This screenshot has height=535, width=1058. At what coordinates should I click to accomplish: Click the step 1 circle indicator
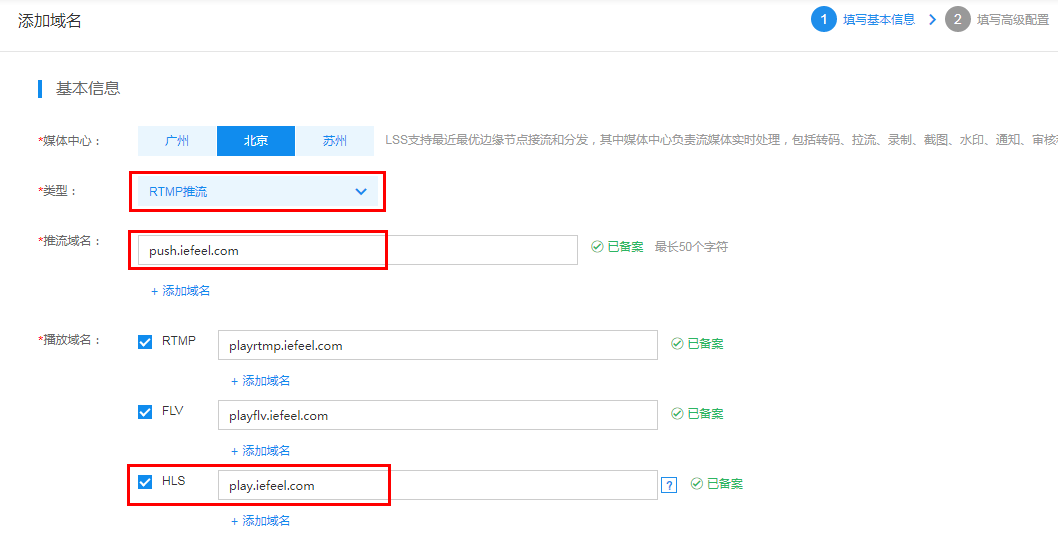[823, 20]
